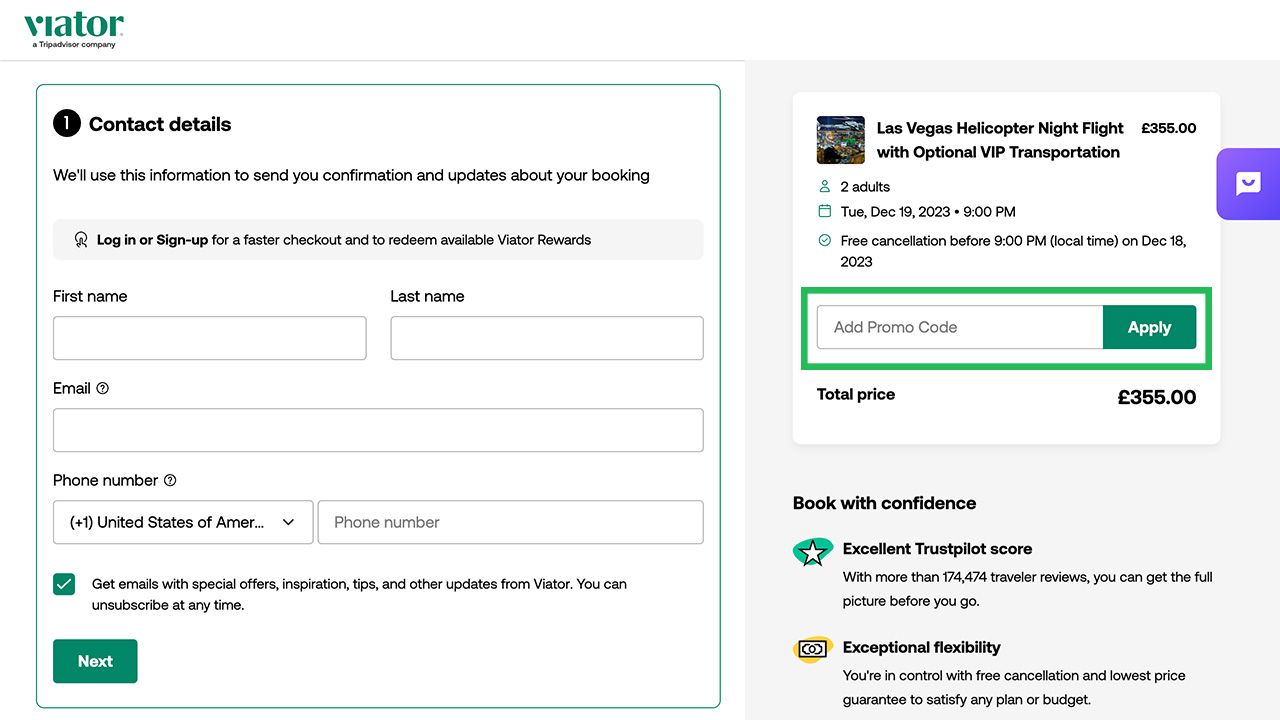This screenshot has width=1280, height=720.
Task: Click the Log in or Sign-up link
Action: pos(152,240)
